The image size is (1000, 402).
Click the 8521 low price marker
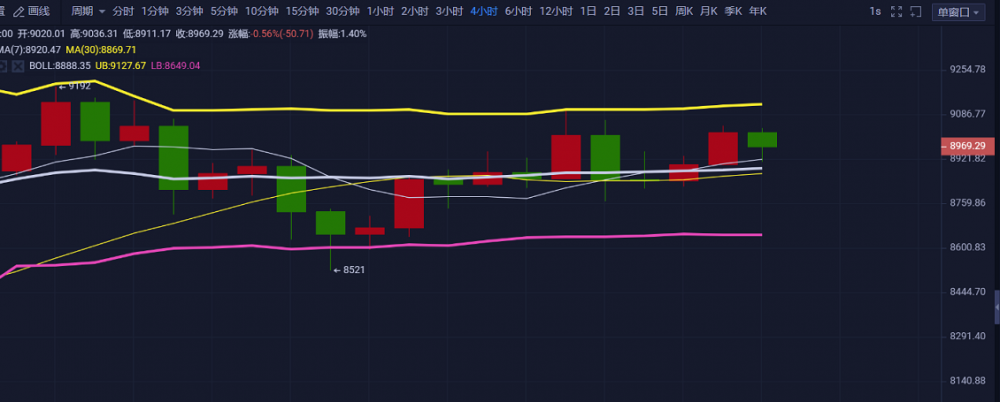pyautogui.click(x=348, y=270)
